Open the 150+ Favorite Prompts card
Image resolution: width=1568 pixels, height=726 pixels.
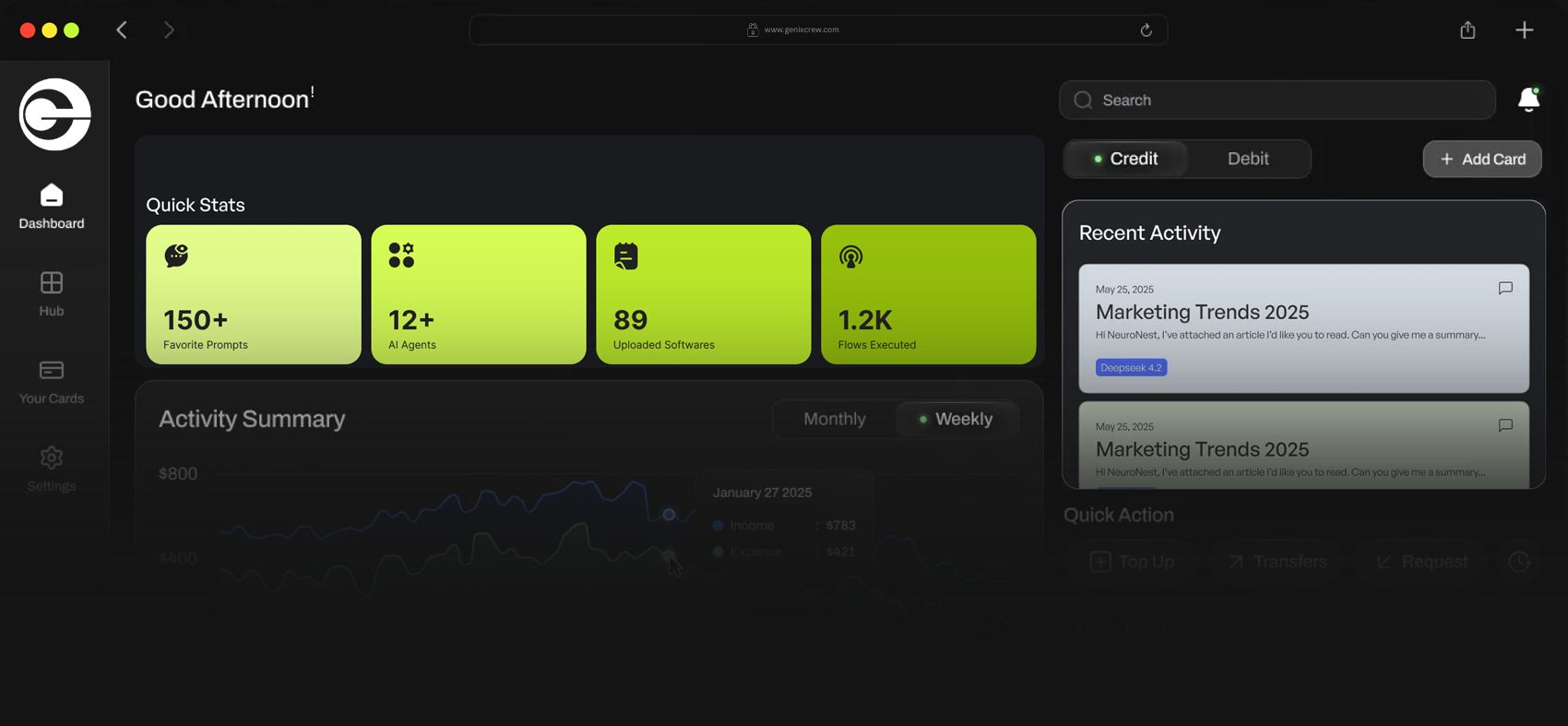point(254,294)
